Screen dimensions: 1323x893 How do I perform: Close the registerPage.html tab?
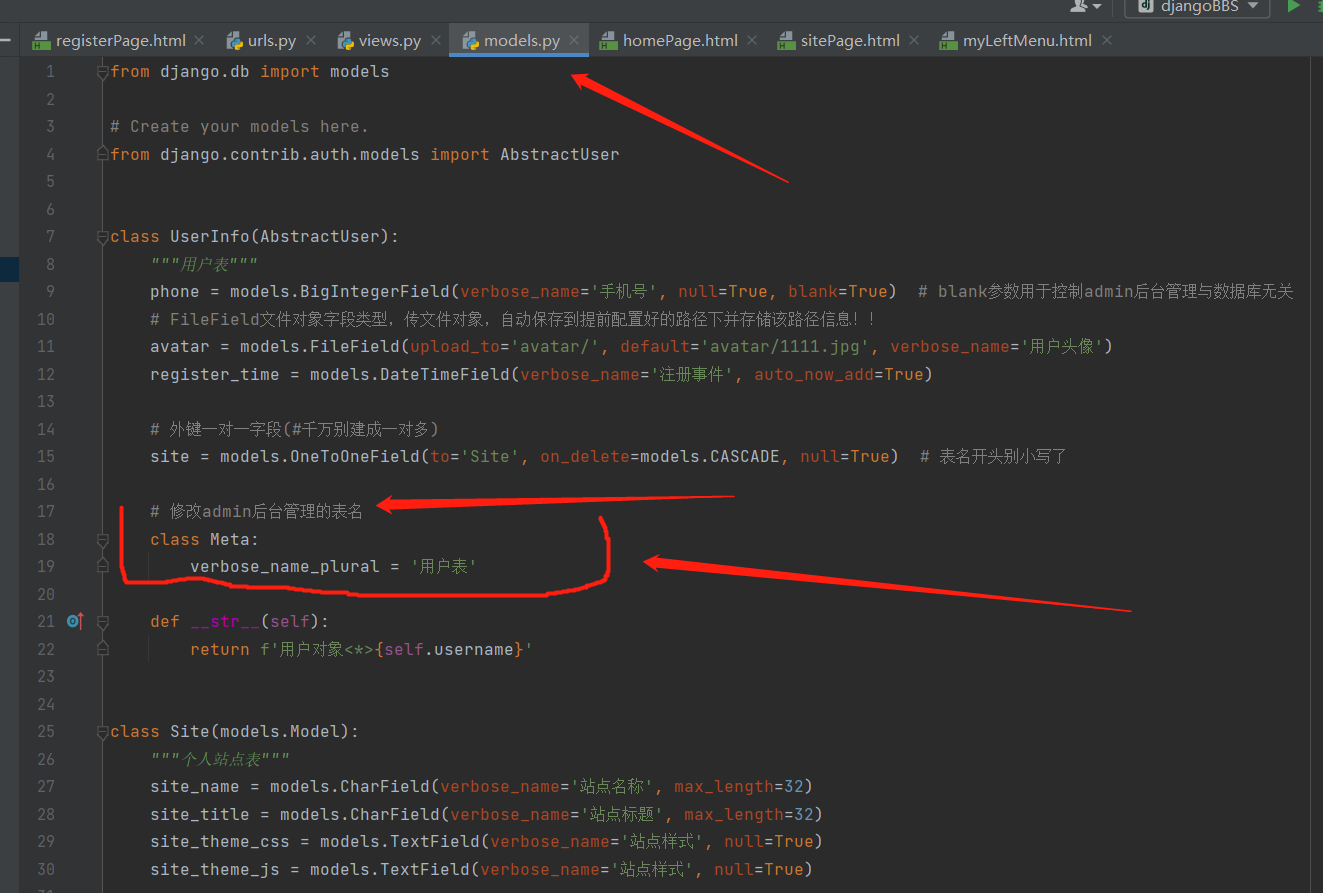pyautogui.click(x=199, y=41)
